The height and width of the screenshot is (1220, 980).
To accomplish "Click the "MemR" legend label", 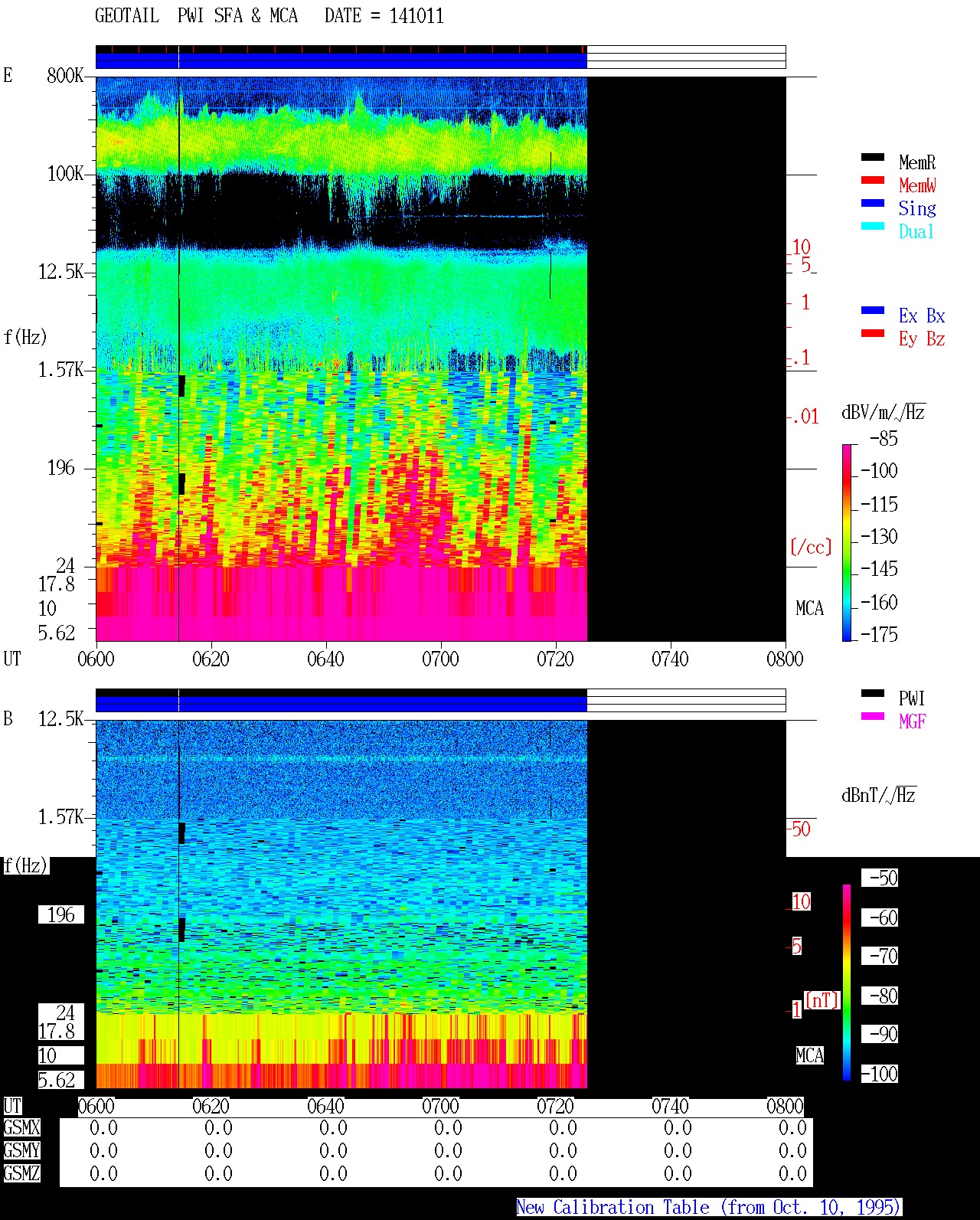I will click(917, 162).
